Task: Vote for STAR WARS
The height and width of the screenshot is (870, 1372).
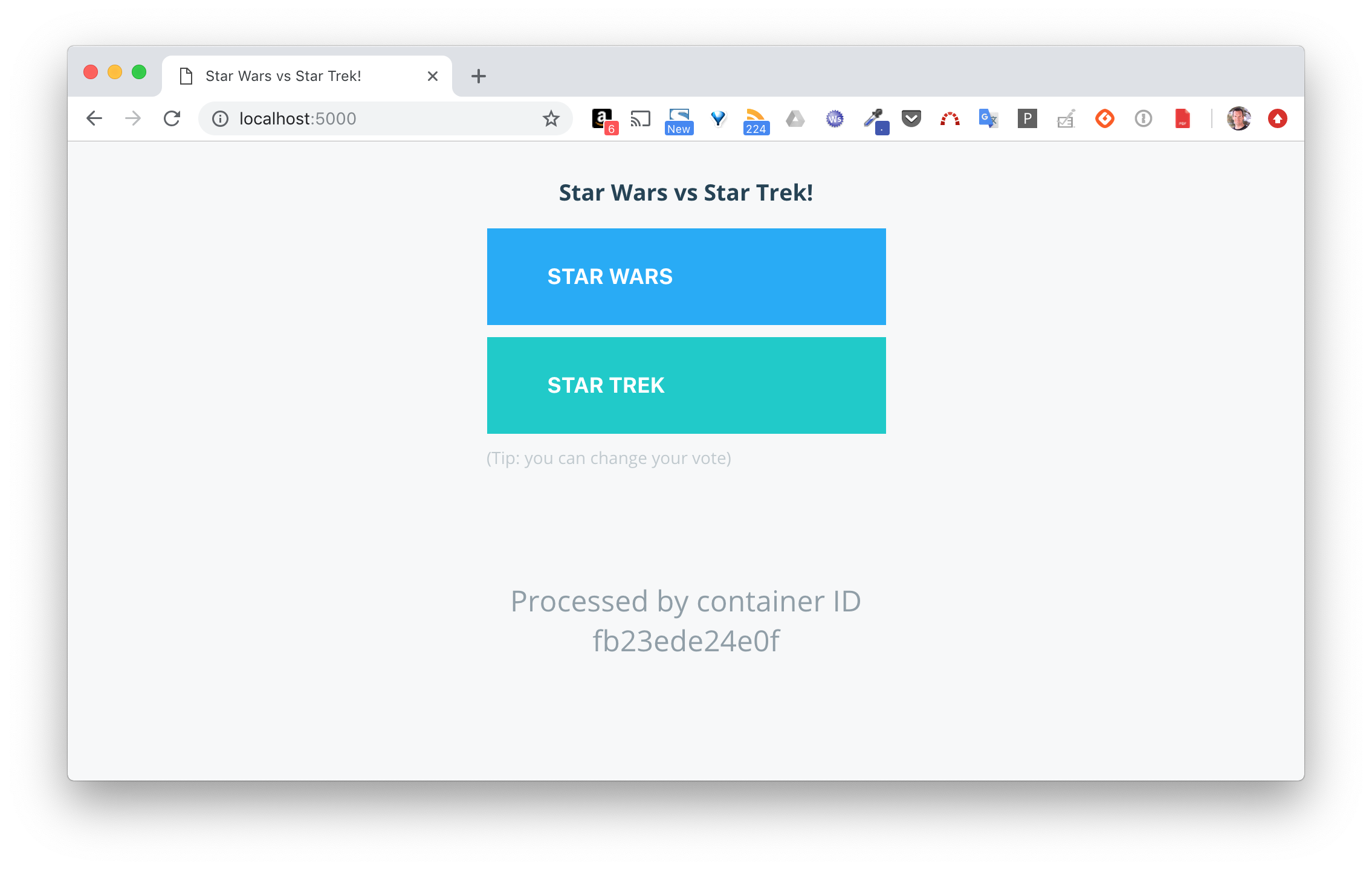Action: click(x=686, y=277)
